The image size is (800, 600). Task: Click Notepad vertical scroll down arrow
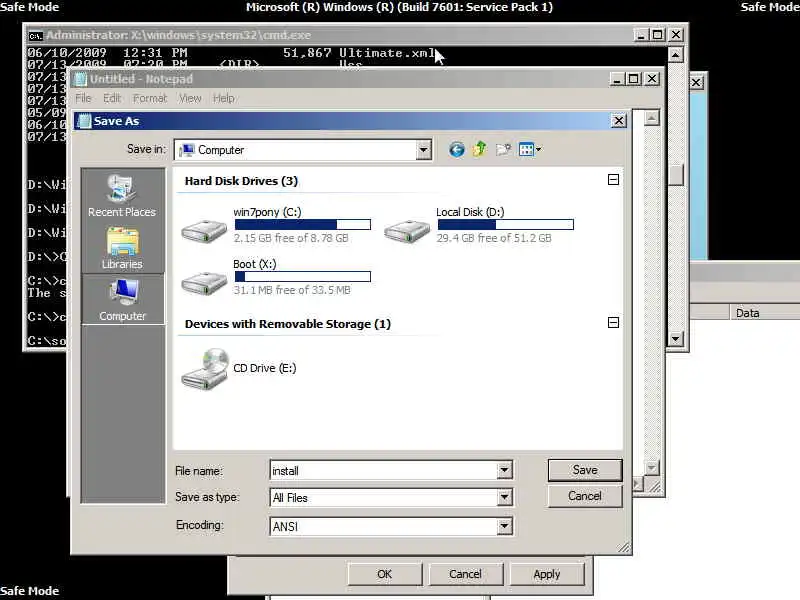(652, 467)
